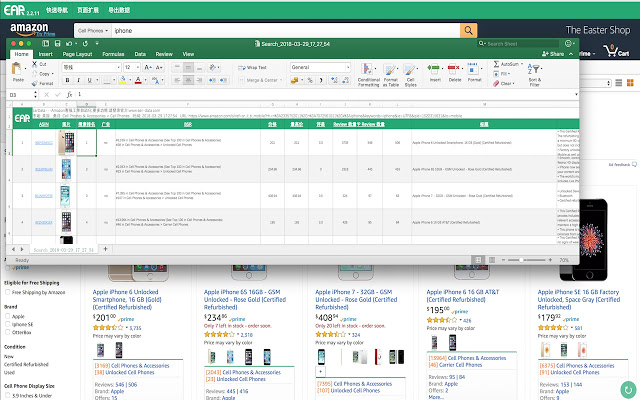Open Format as Table in the ribbon

[388, 69]
